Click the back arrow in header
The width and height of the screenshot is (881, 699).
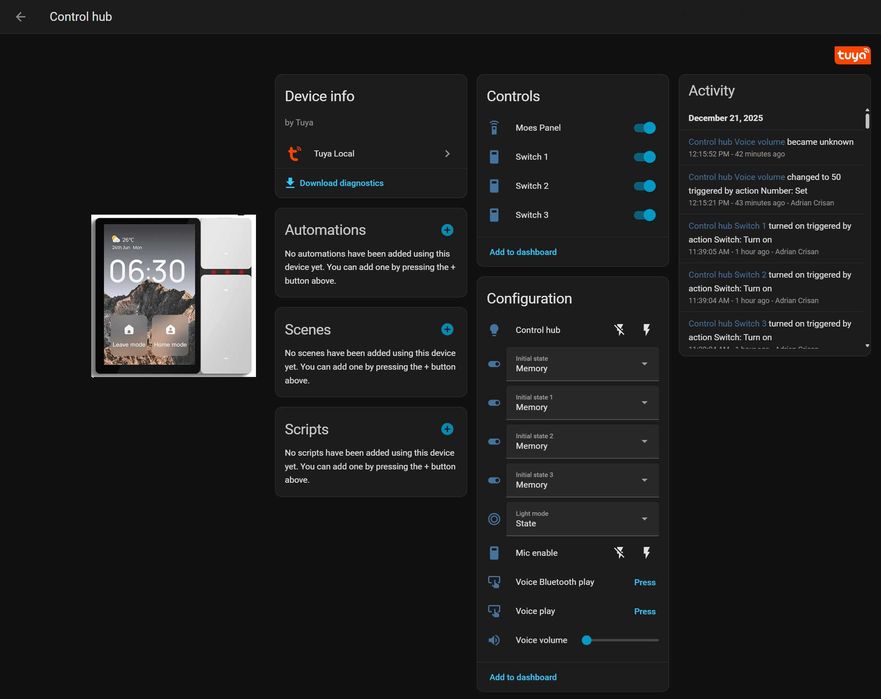point(21,17)
